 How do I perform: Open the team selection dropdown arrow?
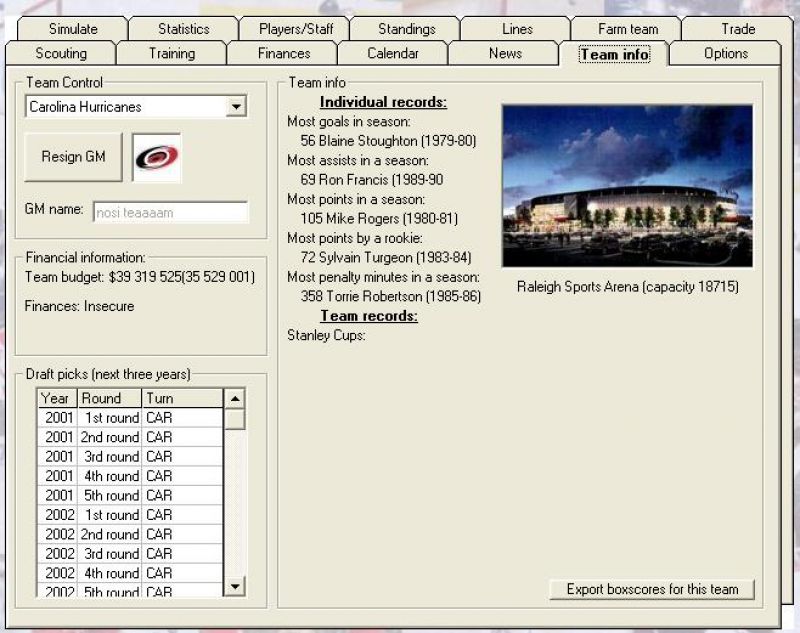pos(236,107)
